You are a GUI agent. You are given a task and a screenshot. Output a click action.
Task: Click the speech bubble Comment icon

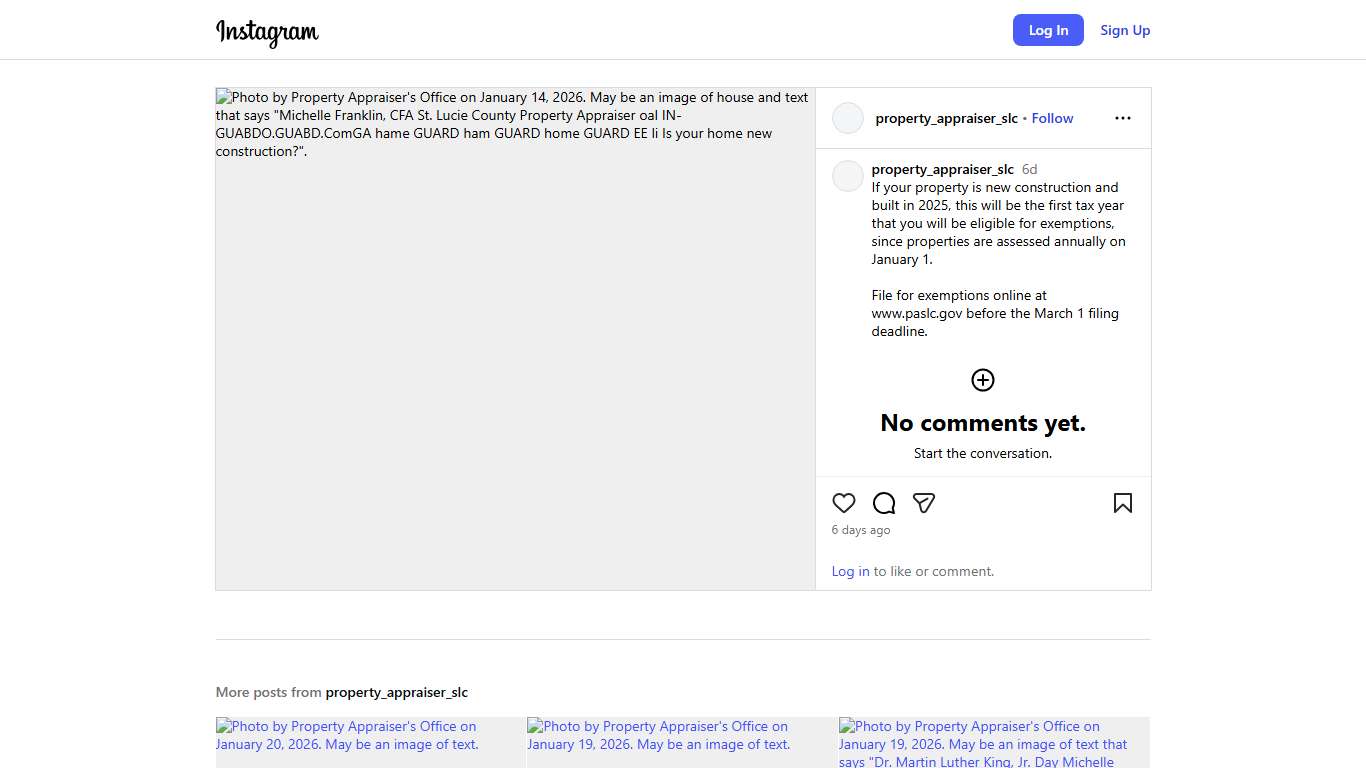[x=884, y=503]
